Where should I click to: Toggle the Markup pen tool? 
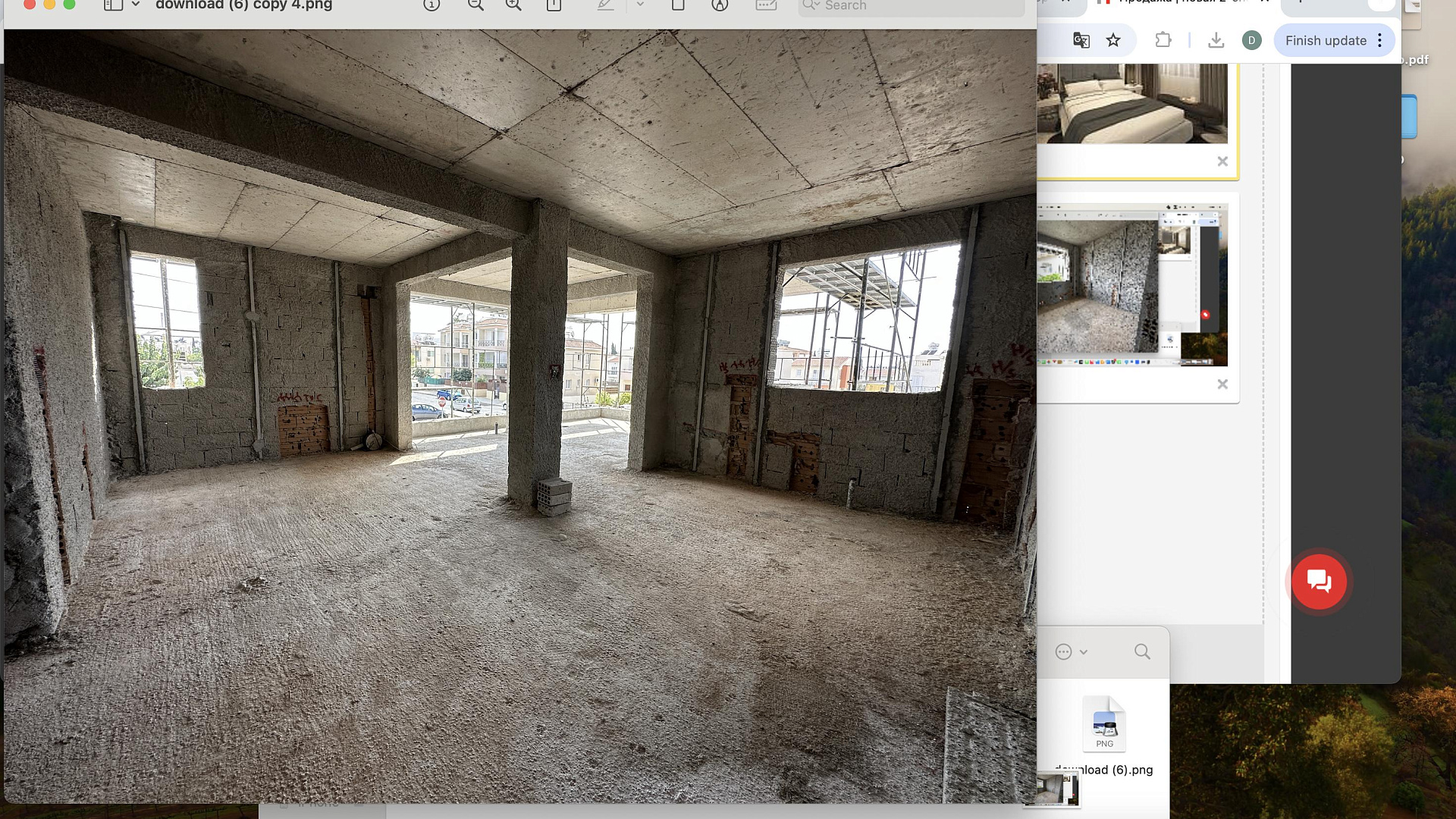pos(605,5)
